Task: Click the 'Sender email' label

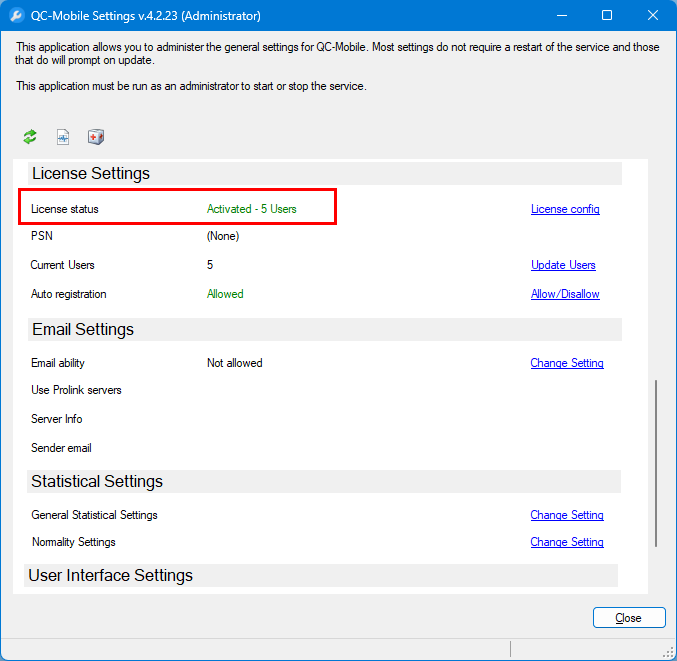Action: (x=61, y=448)
